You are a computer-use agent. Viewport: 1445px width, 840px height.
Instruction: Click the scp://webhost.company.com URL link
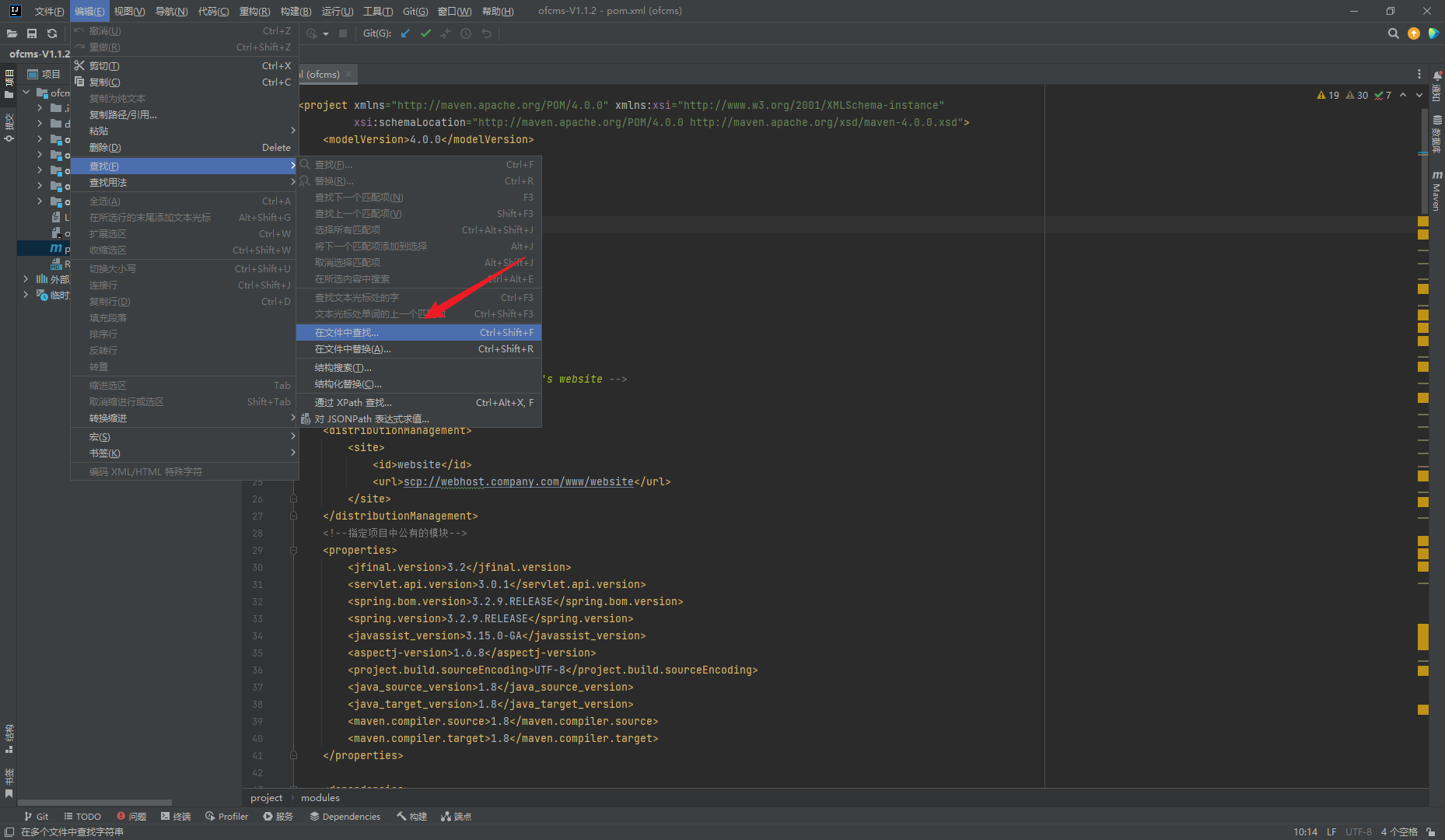tap(518, 482)
